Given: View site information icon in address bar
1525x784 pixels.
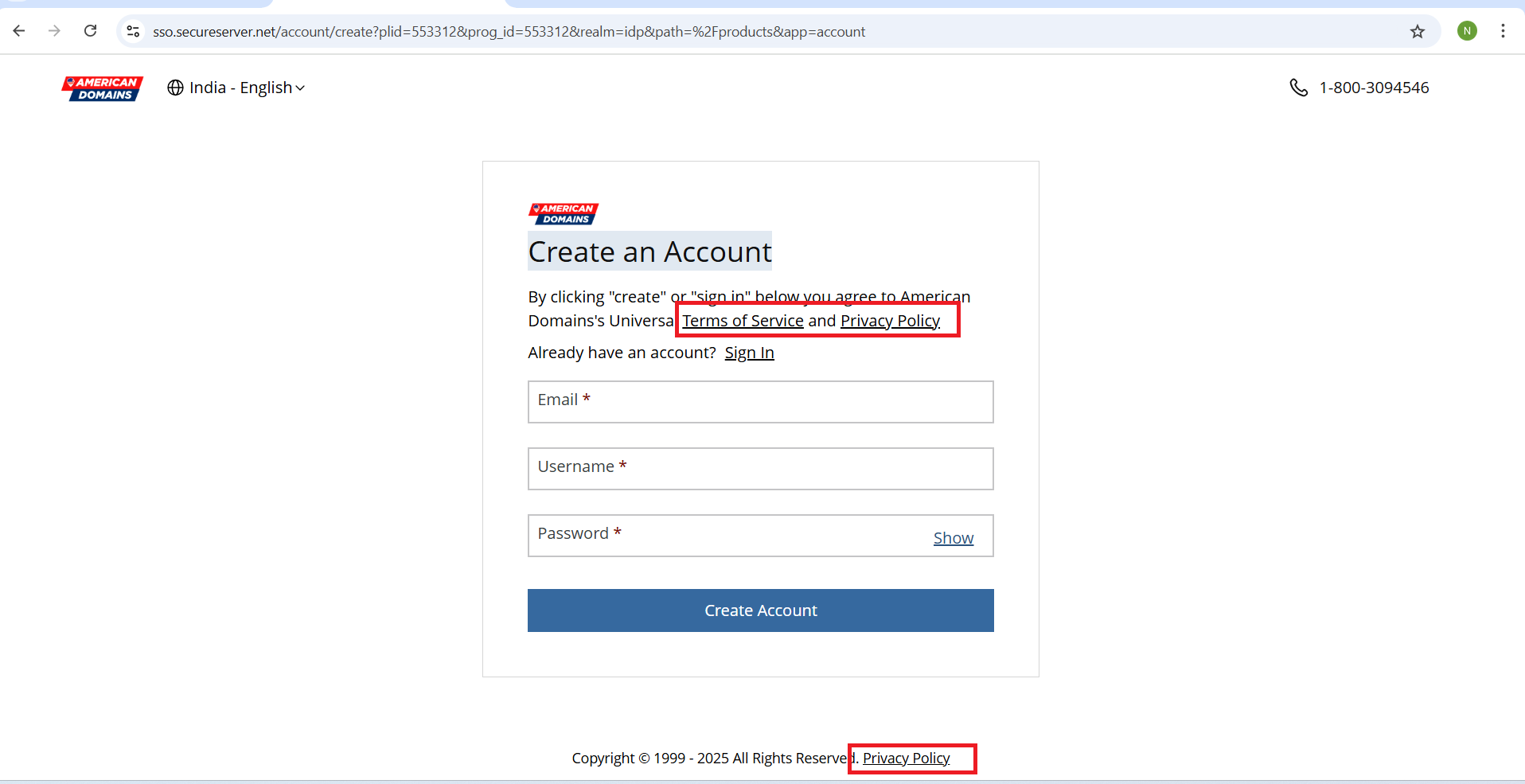Looking at the screenshot, I should tap(134, 31).
